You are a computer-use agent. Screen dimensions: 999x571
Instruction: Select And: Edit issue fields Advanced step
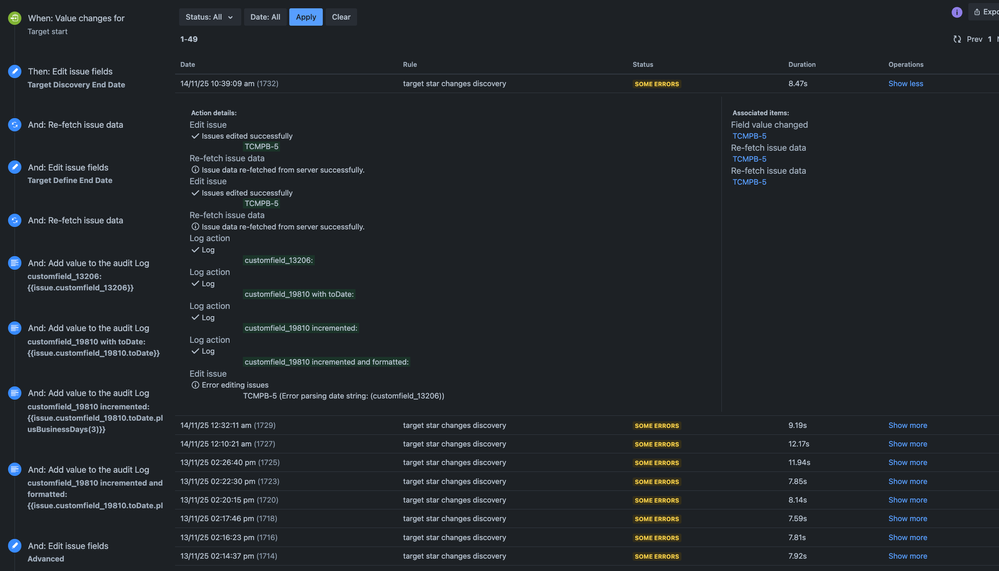click(x=68, y=552)
